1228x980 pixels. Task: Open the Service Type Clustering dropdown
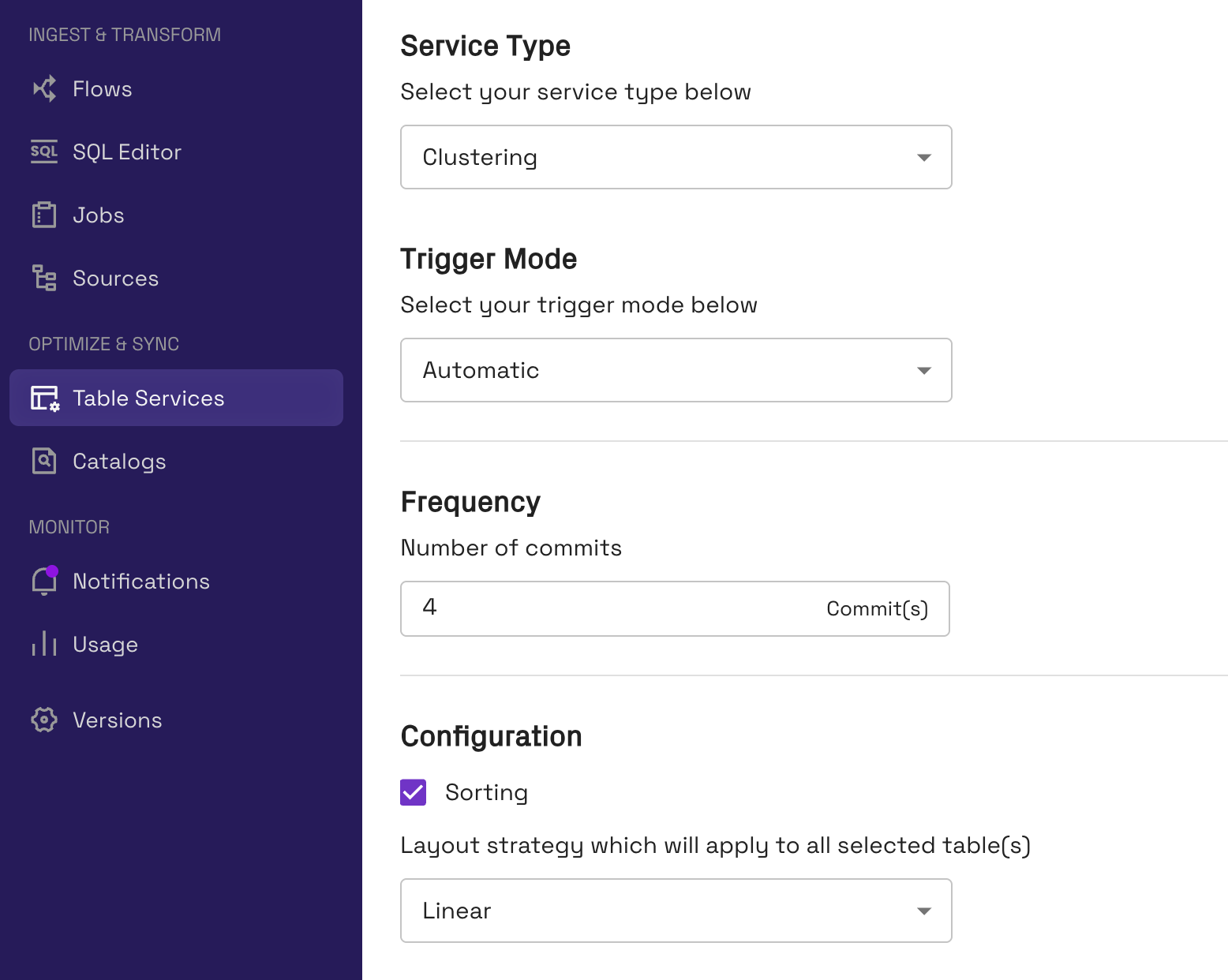pyautogui.click(x=676, y=157)
